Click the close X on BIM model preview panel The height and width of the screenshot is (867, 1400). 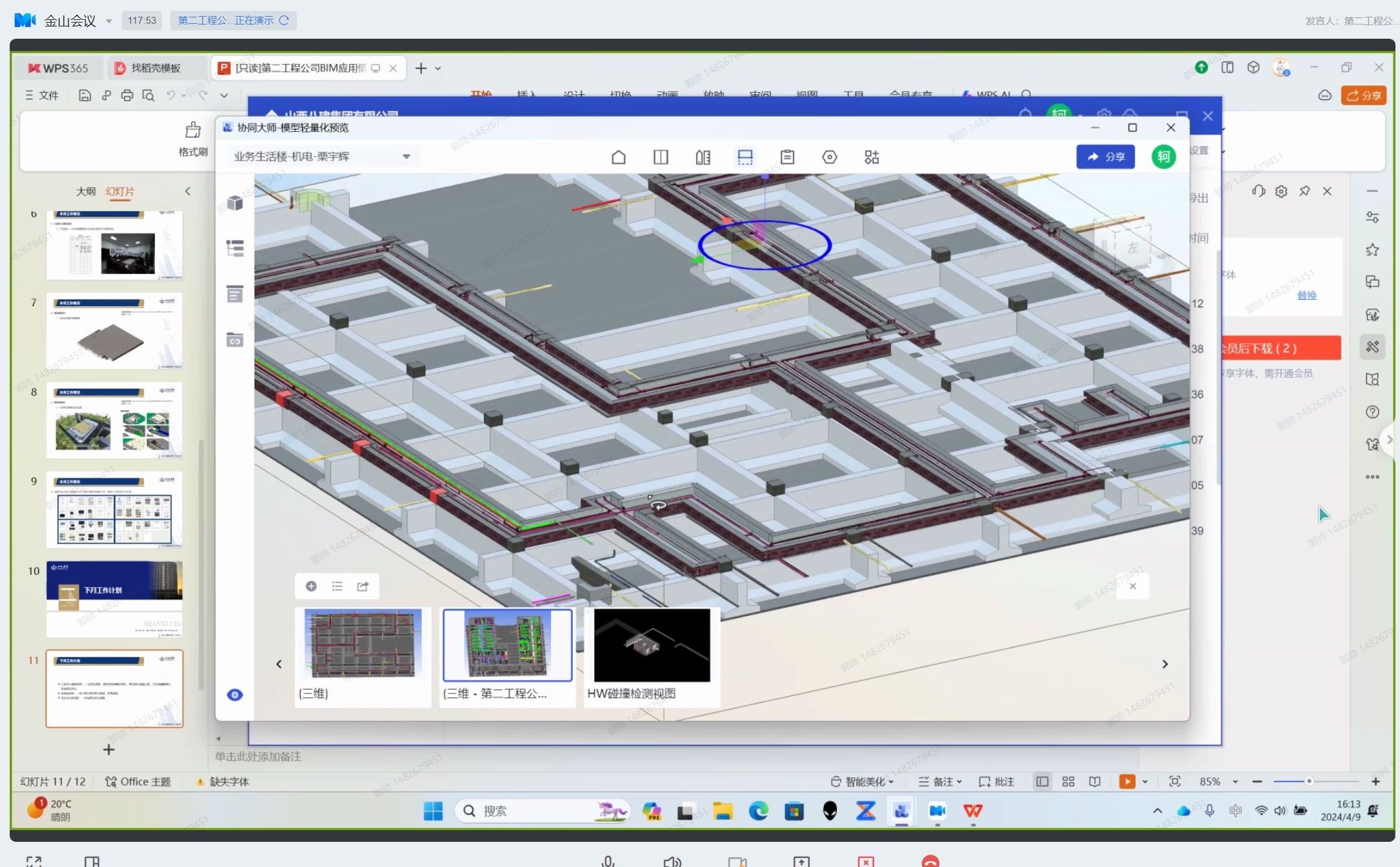coord(1170,127)
